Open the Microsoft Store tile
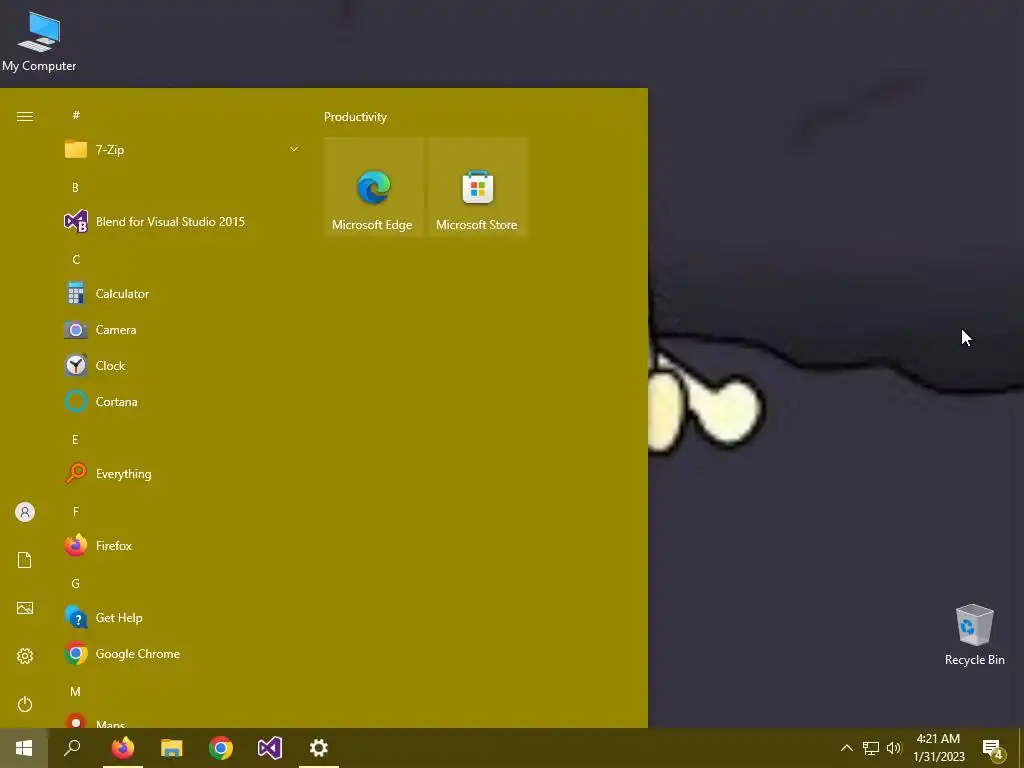The image size is (1024, 768). pyautogui.click(x=477, y=187)
